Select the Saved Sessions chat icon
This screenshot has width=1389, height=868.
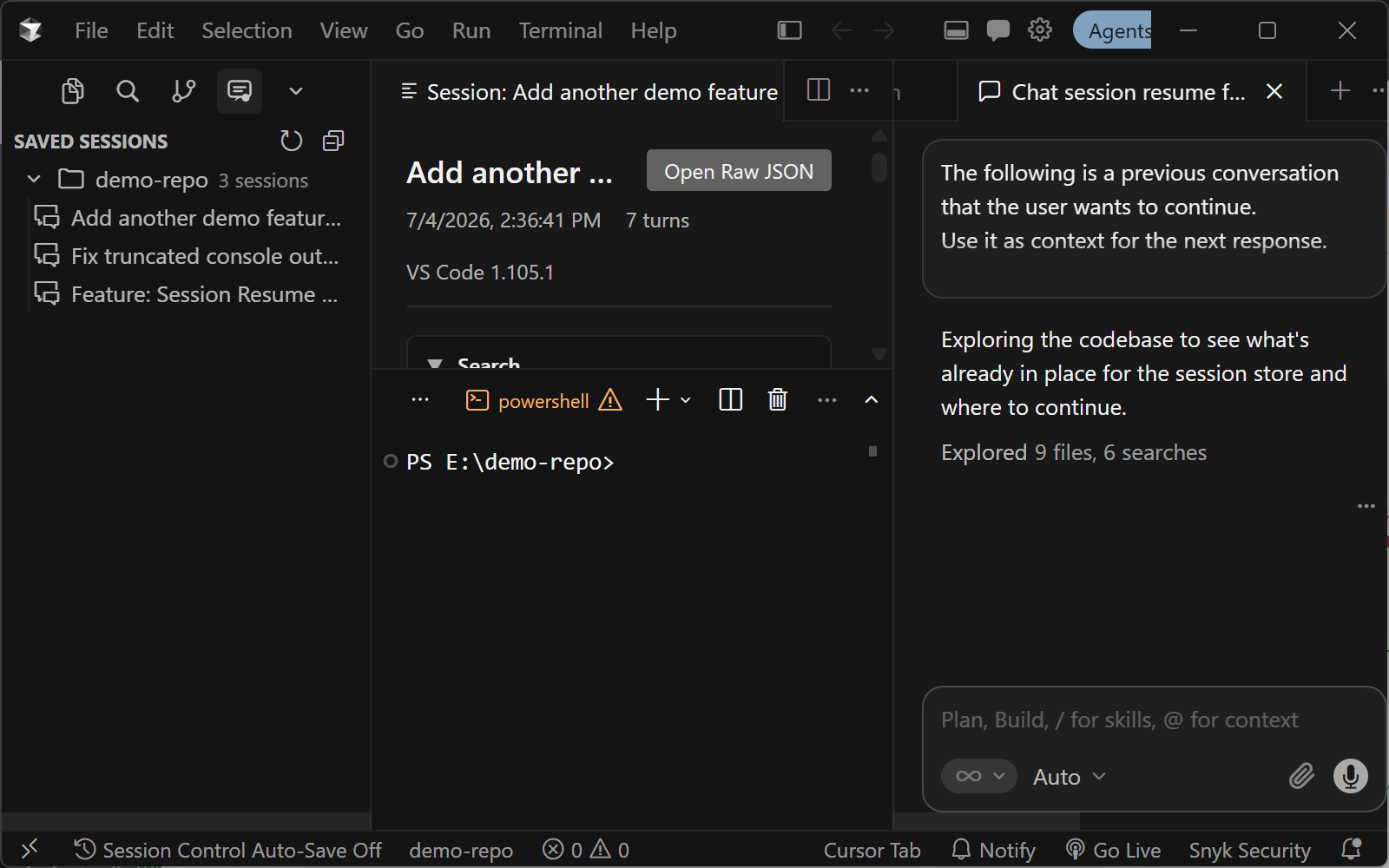(240, 91)
